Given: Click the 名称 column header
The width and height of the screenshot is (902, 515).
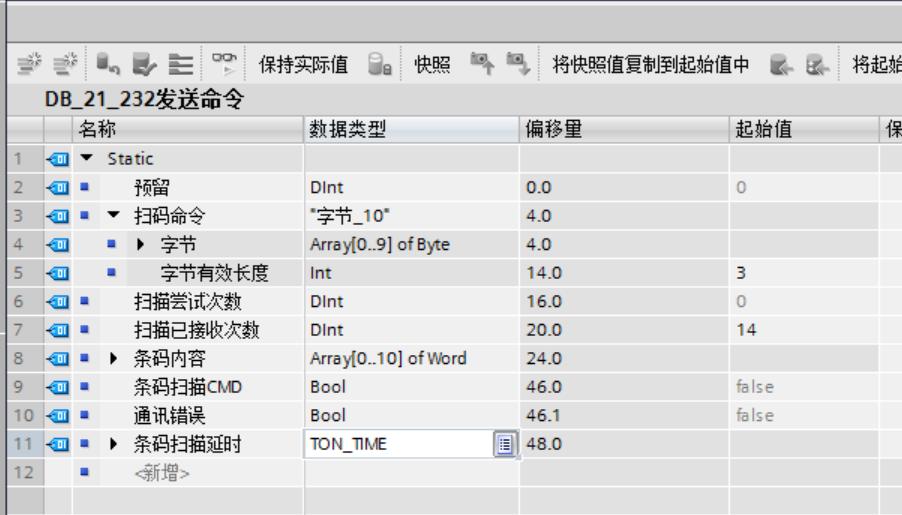Looking at the screenshot, I should pos(188,129).
